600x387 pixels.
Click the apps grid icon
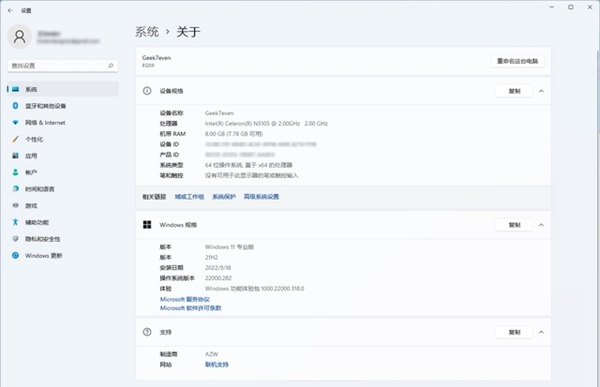[x=15, y=155]
